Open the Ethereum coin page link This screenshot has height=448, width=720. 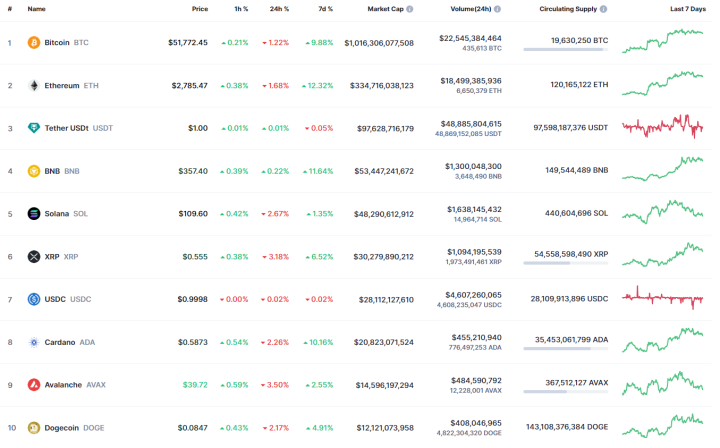click(x=71, y=85)
